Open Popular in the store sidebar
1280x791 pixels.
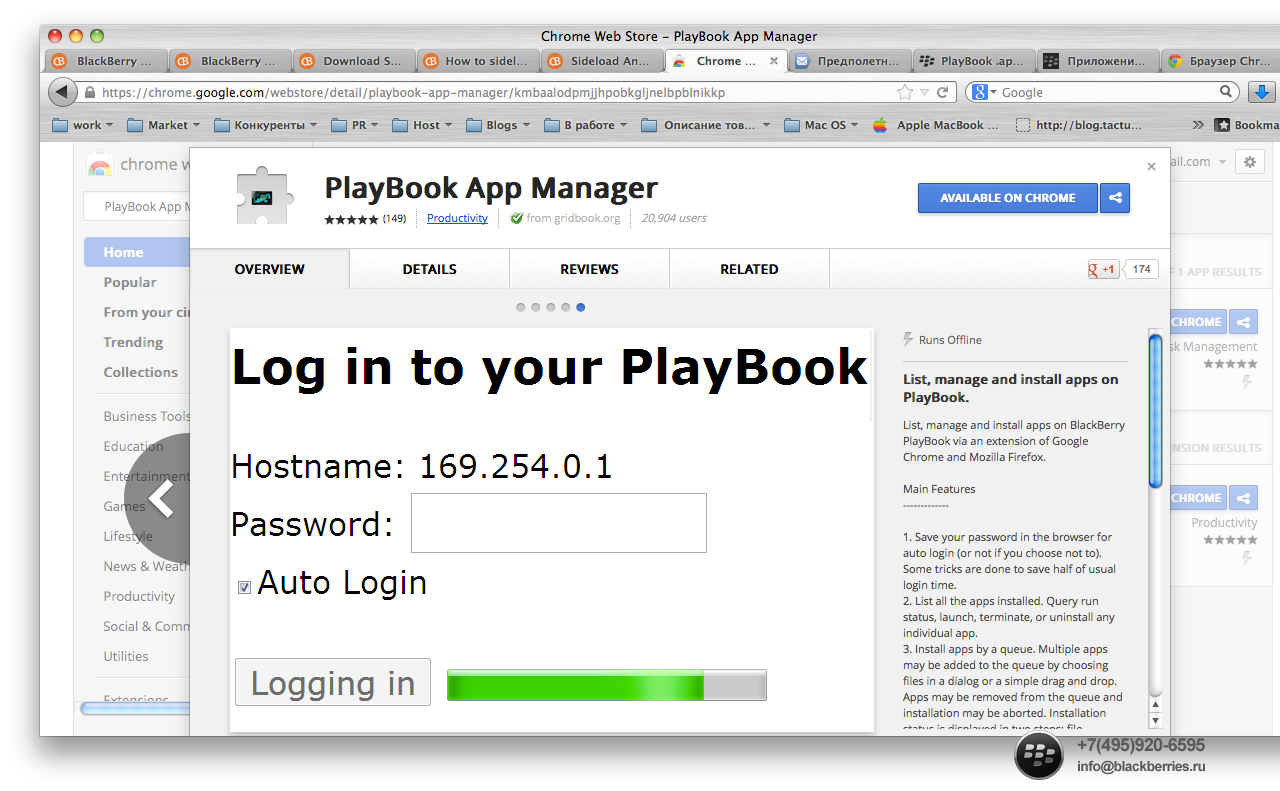(130, 282)
